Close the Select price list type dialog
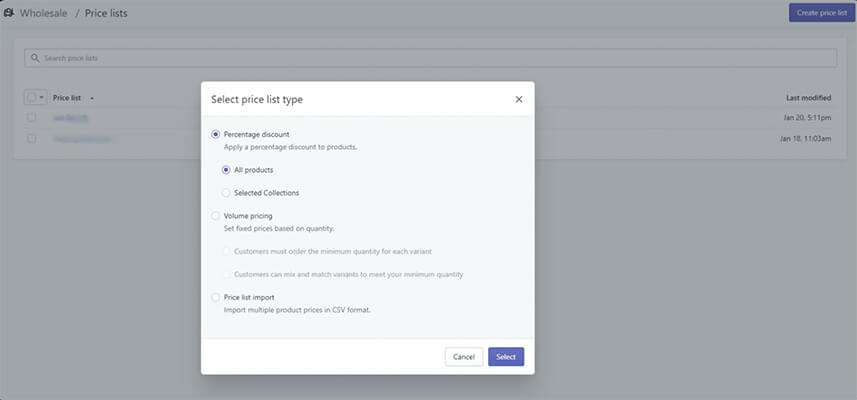This screenshot has width=857, height=400. 518,99
